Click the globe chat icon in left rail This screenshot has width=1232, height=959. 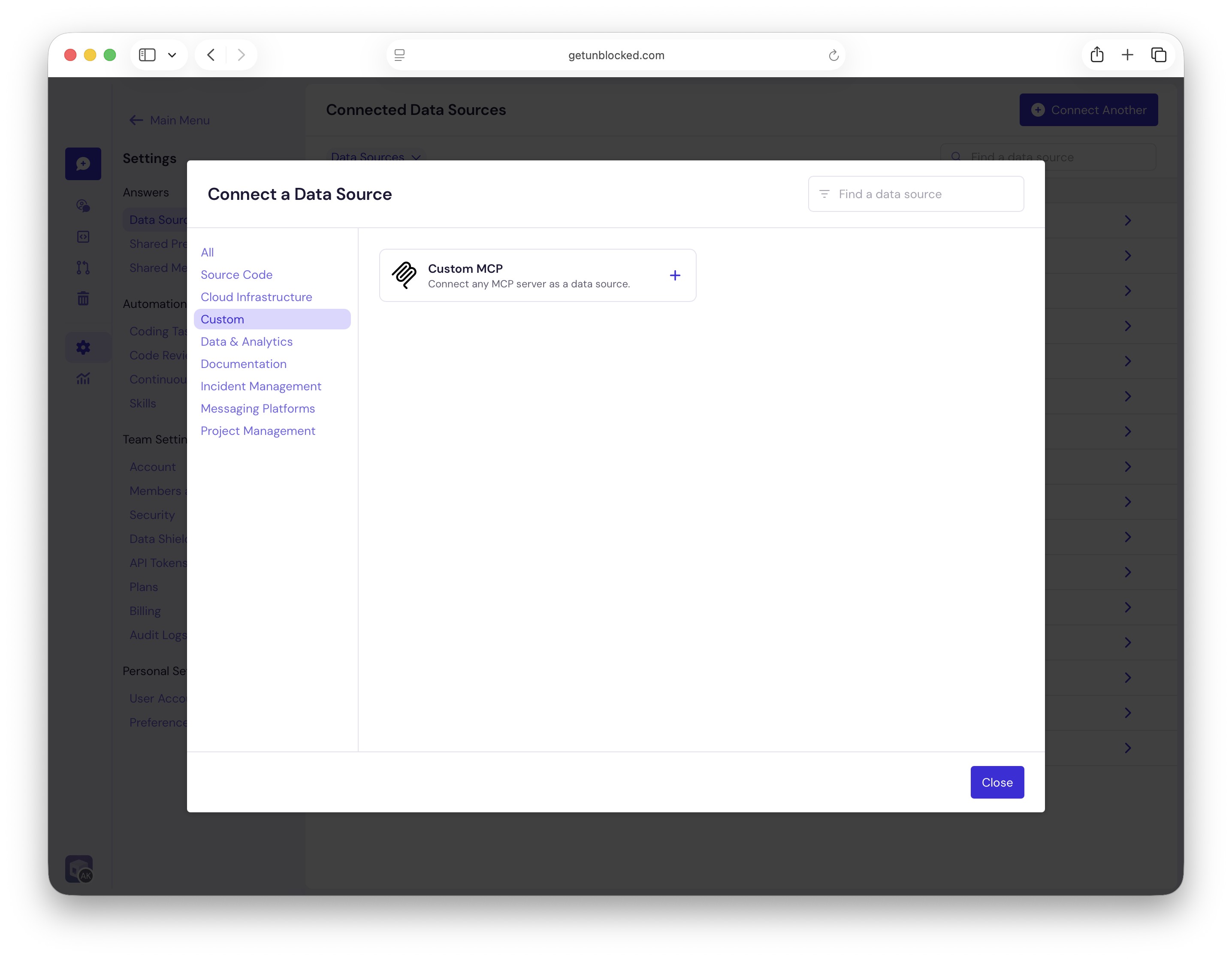[x=83, y=206]
